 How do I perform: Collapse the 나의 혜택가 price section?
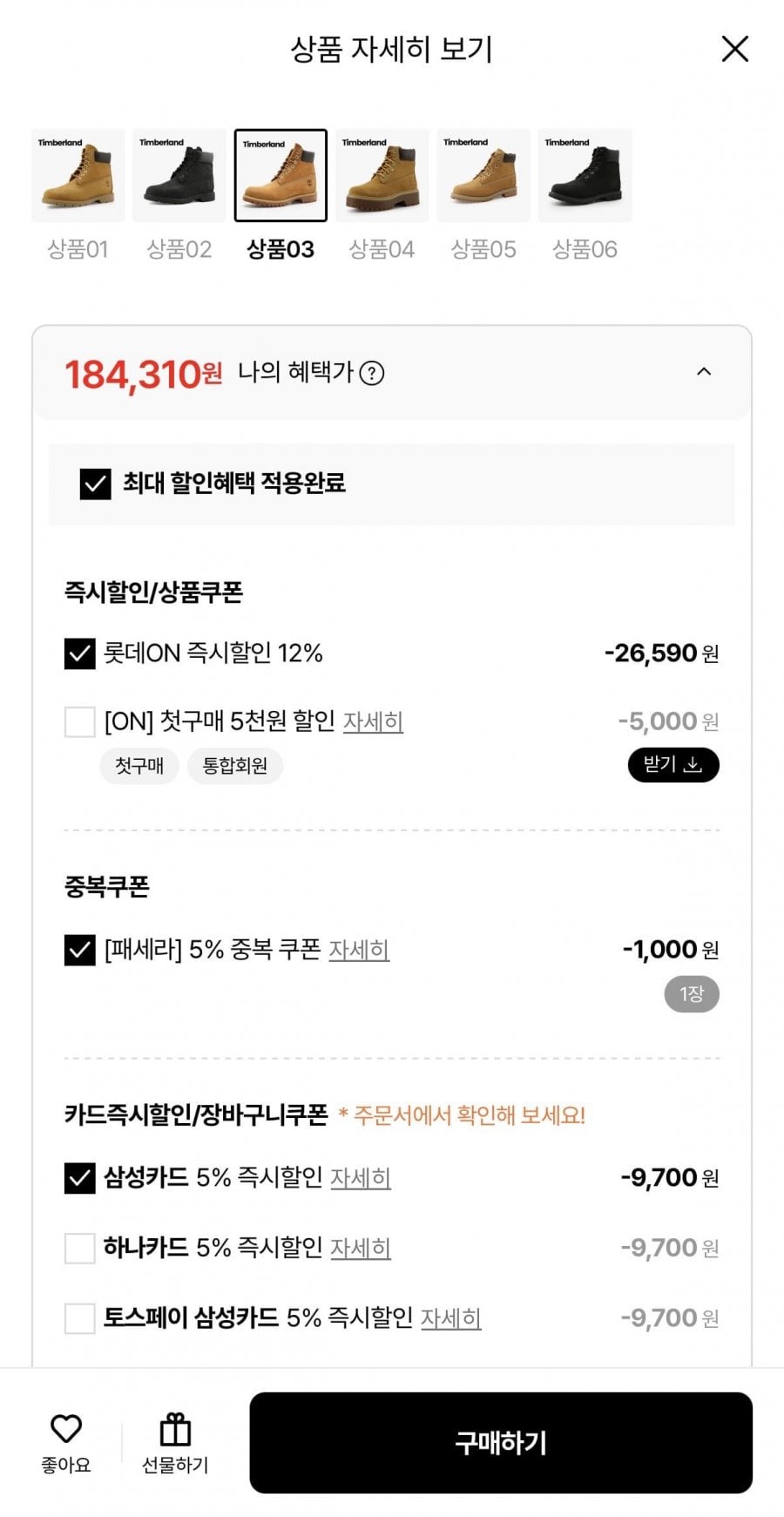click(x=704, y=372)
